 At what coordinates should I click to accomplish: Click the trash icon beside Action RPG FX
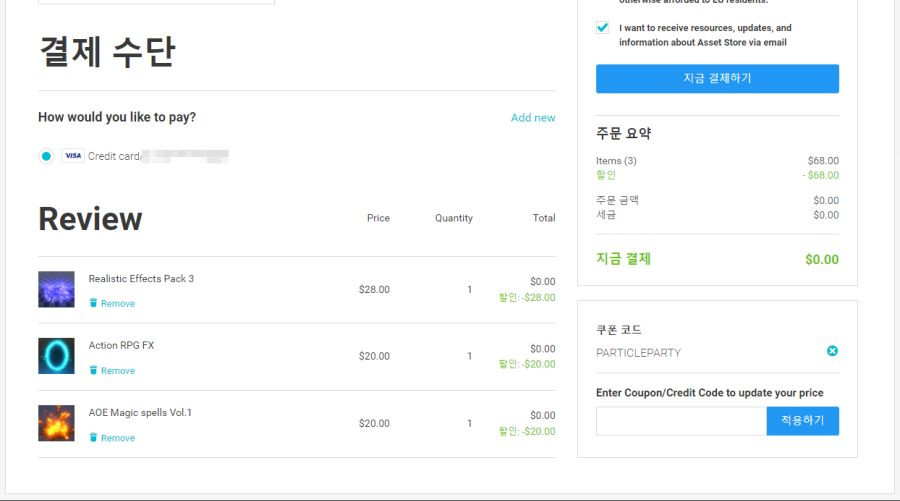pyautogui.click(x=93, y=370)
